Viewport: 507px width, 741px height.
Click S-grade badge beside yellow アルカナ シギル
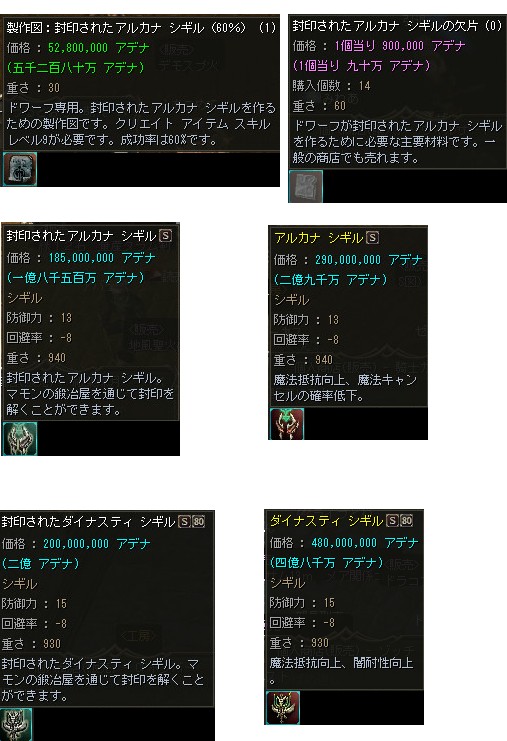(x=372, y=237)
